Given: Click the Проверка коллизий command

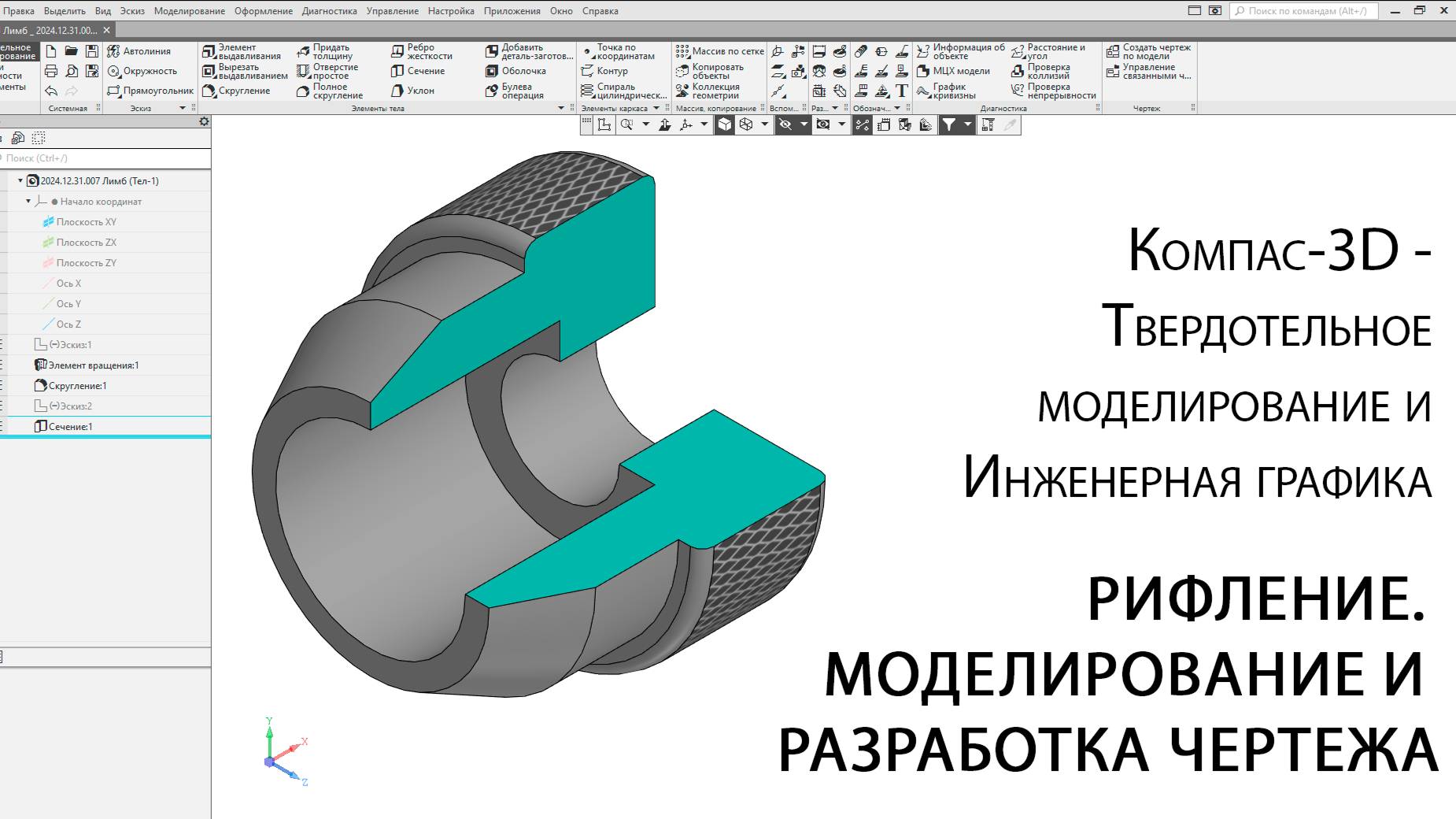Looking at the screenshot, I should pos(1055,72).
